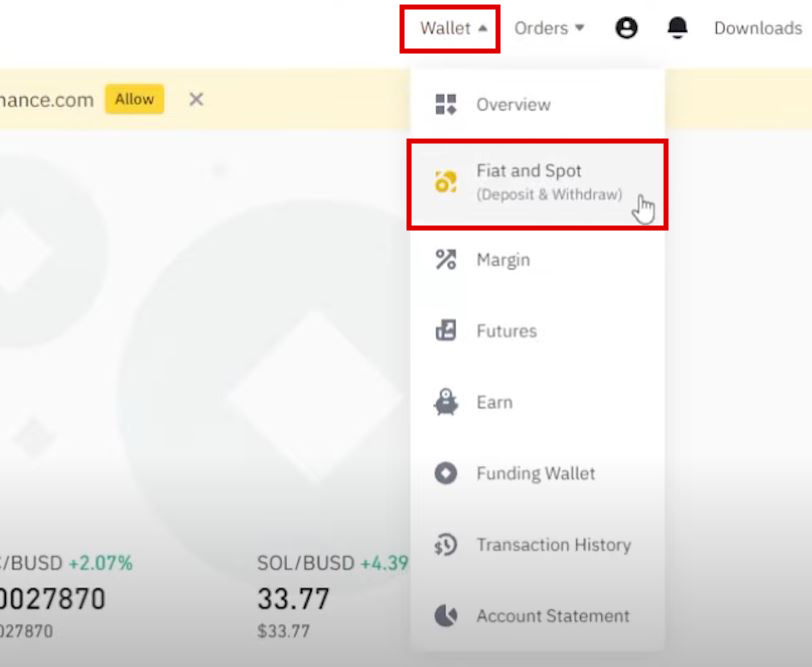The width and height of the screenshot is (812, 667).
Task: Open Funding Wallet menu entry
Action: point(538,473)
